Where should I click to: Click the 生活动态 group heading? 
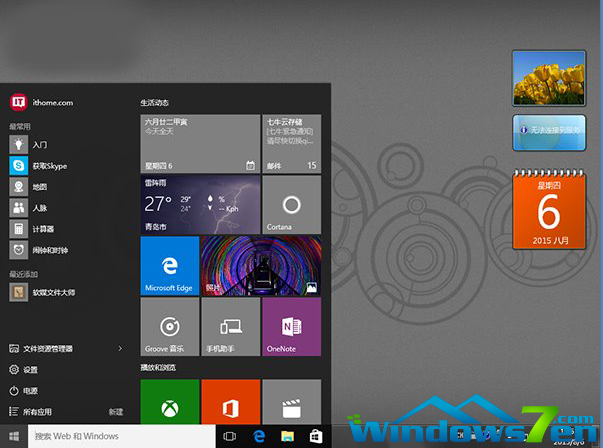point(155,103)
